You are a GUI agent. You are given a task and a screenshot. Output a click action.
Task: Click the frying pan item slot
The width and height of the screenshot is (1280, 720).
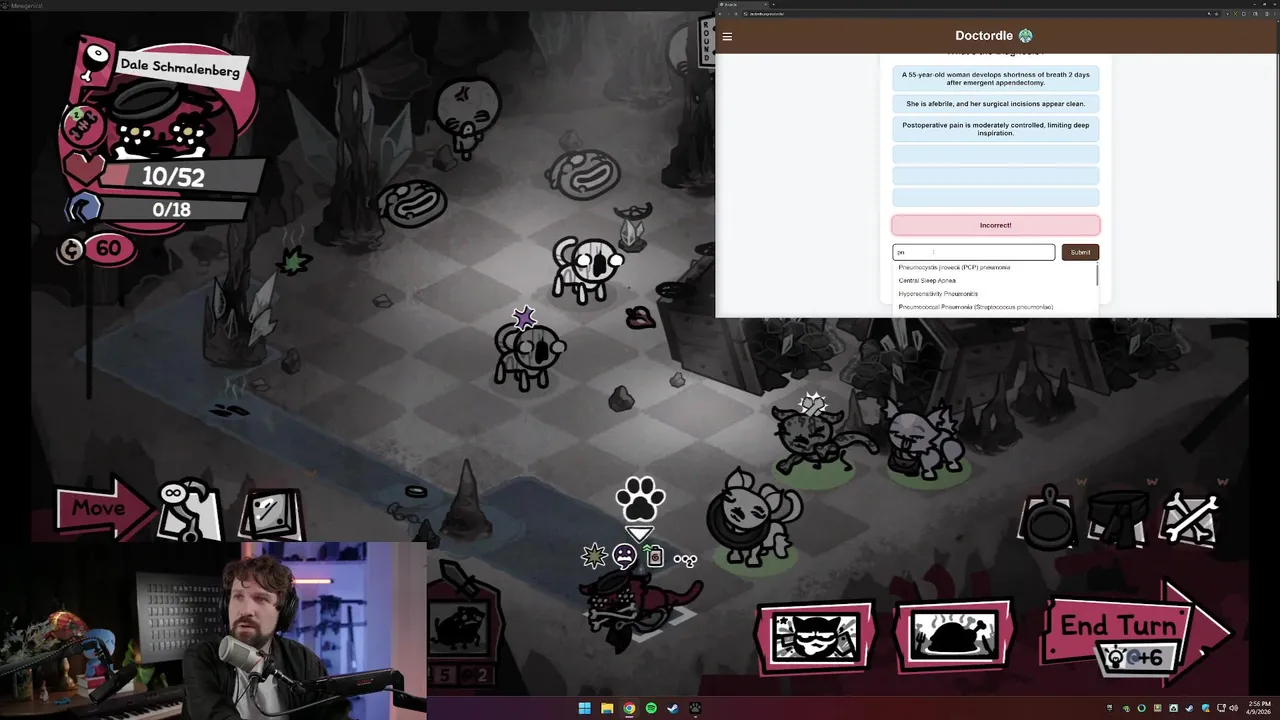pos(1048,519)
